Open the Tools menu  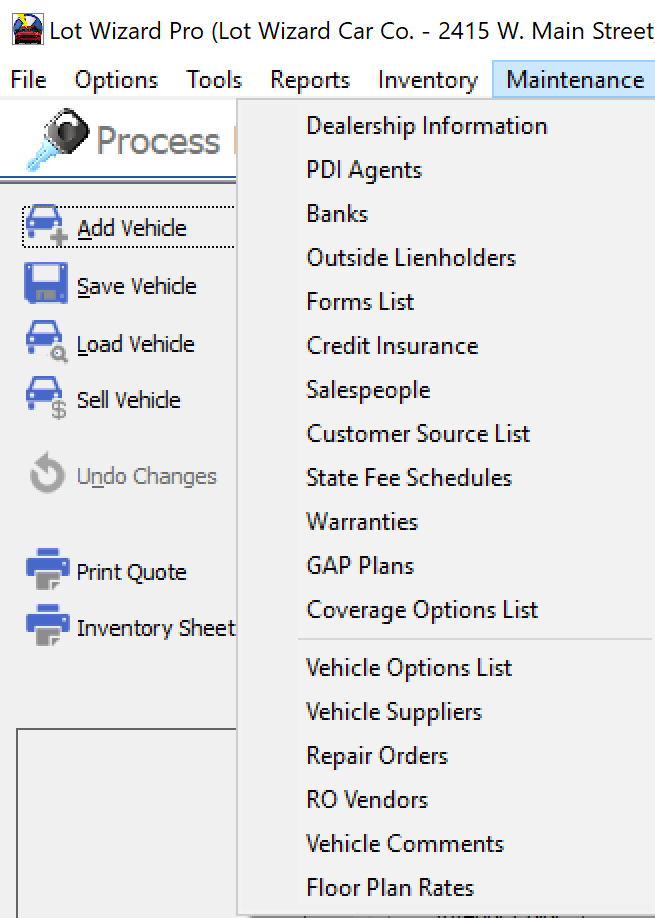[214, 80]
